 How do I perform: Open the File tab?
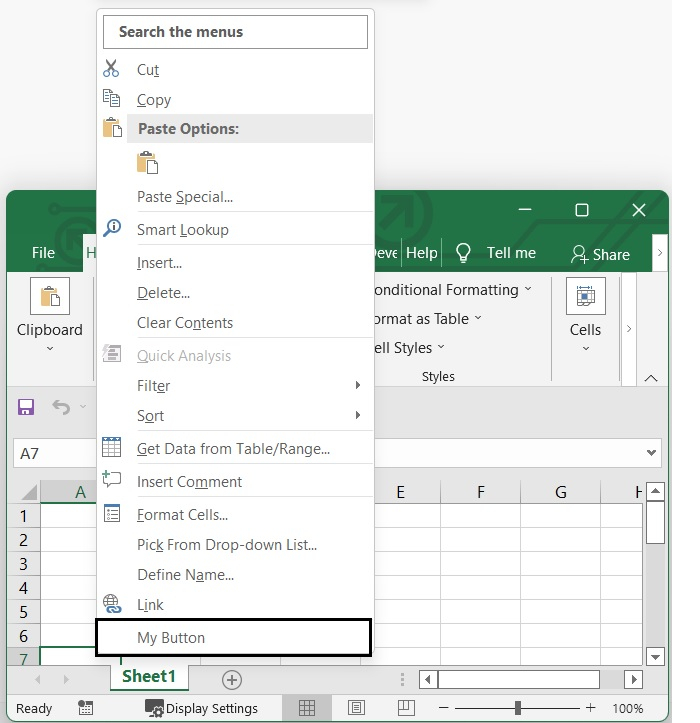tap(43, 253)
